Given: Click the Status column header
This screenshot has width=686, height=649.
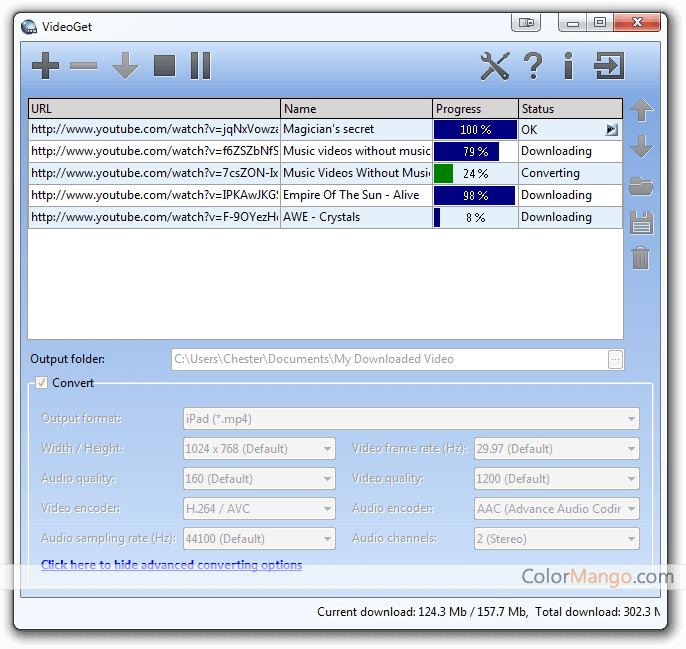Looking at the screenshot, I should (570, 109).
